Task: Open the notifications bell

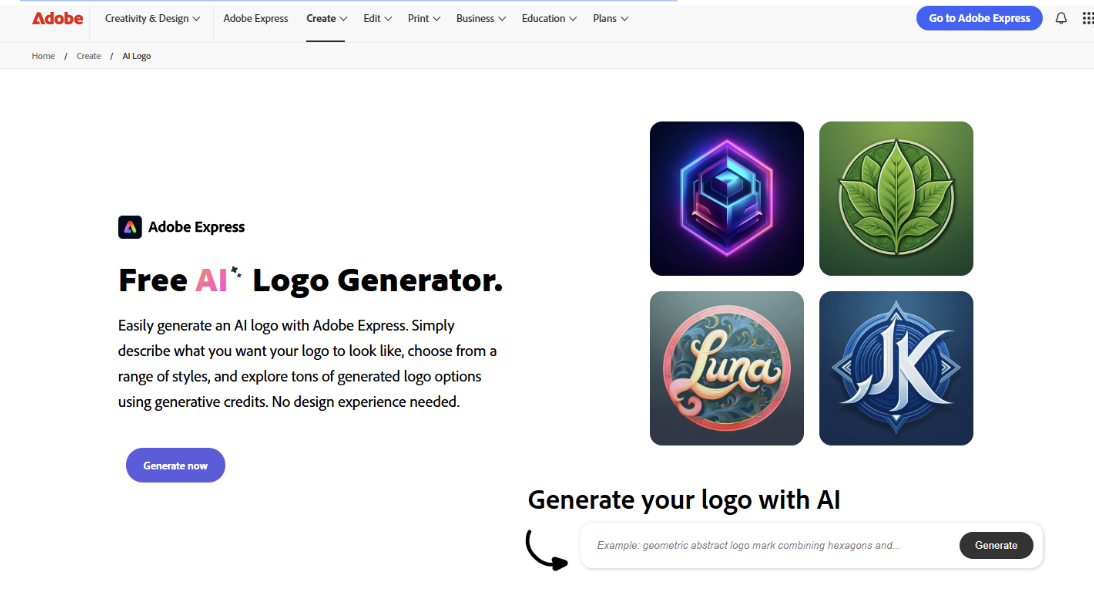Action: click(1061, 18)
